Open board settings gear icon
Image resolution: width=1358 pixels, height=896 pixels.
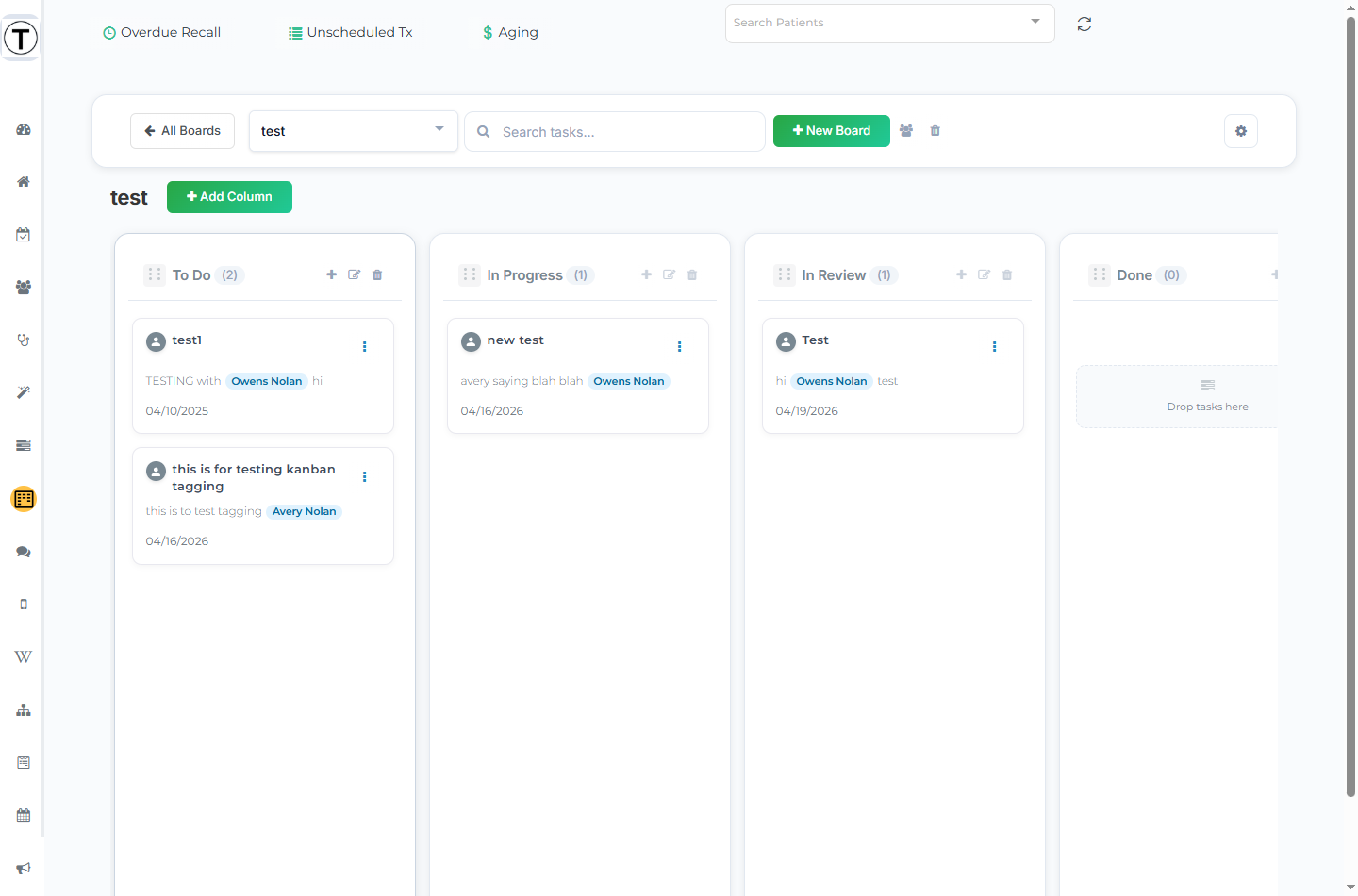1241,131
